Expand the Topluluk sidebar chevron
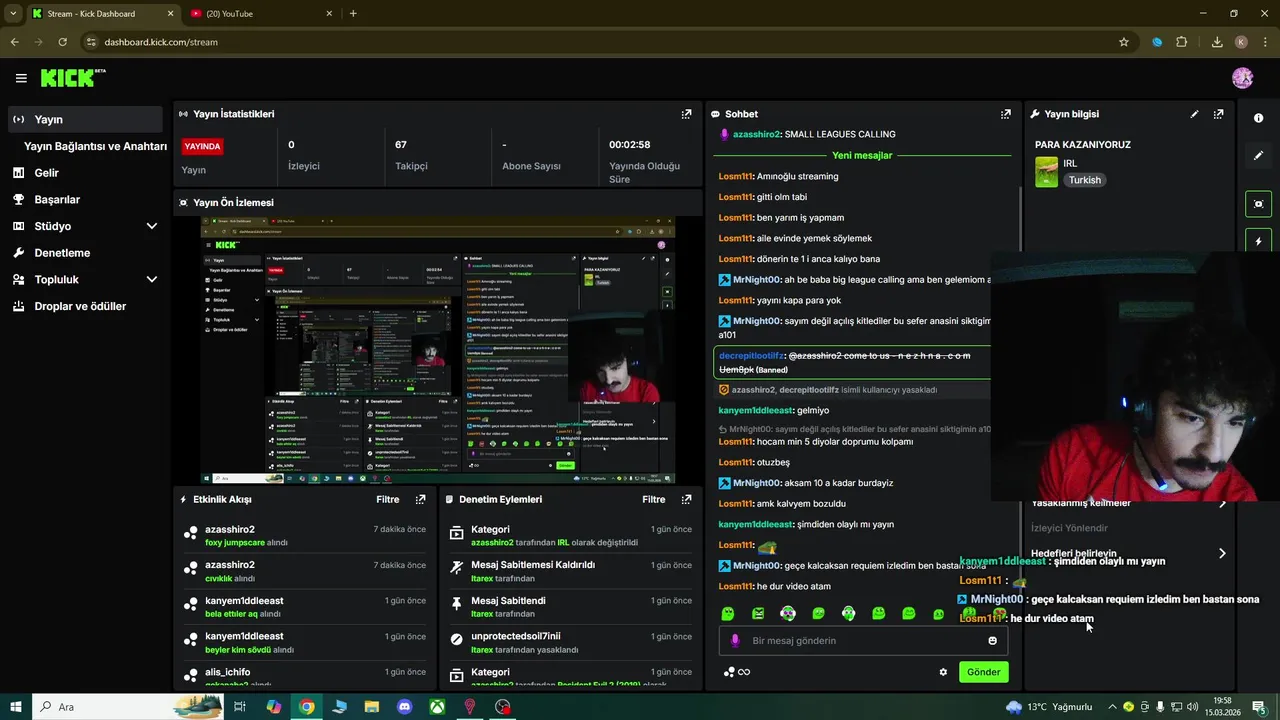Image resolution: width=1280 pixels, height=720 pixels. click(151, 280)
